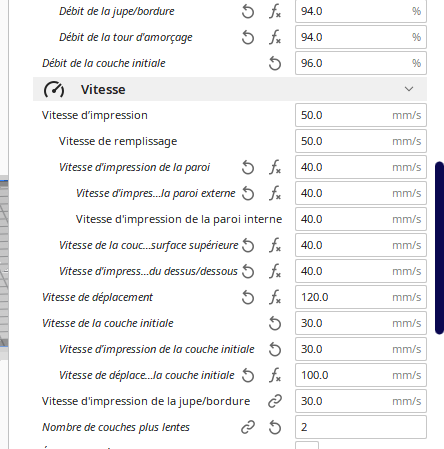The width and height of the screenshot is (444, 449).
Task: Click the Vitesse speedometer icon
Action: point(54,89)
